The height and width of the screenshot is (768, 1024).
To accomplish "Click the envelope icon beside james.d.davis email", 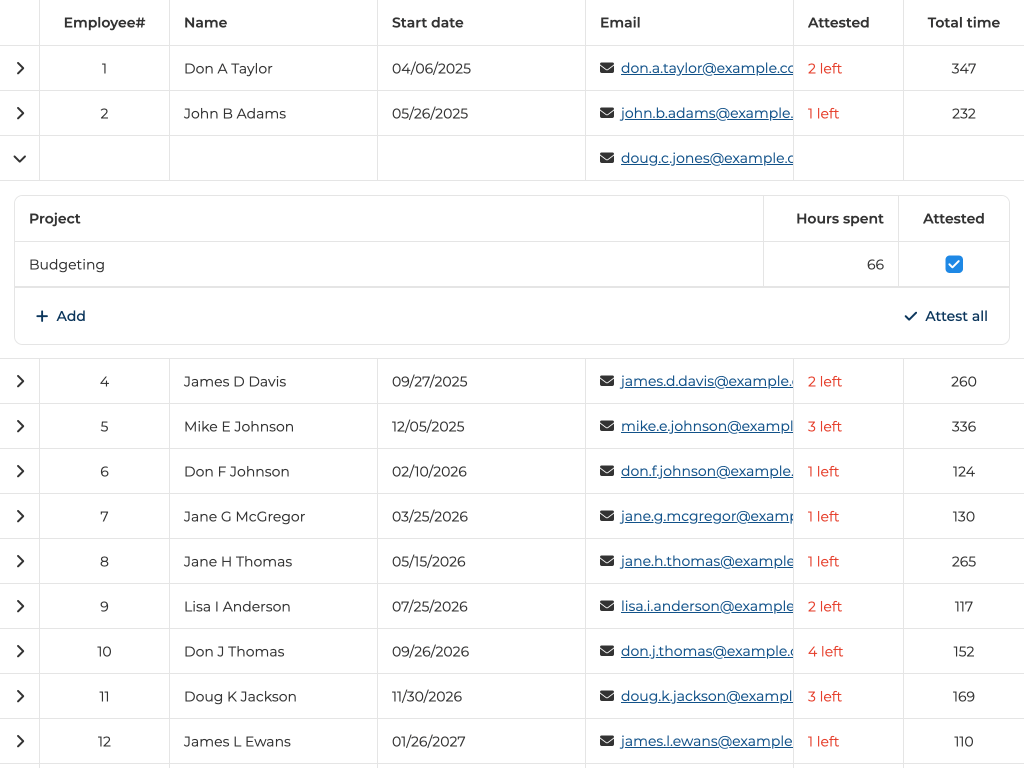I will tap(607, 381).
